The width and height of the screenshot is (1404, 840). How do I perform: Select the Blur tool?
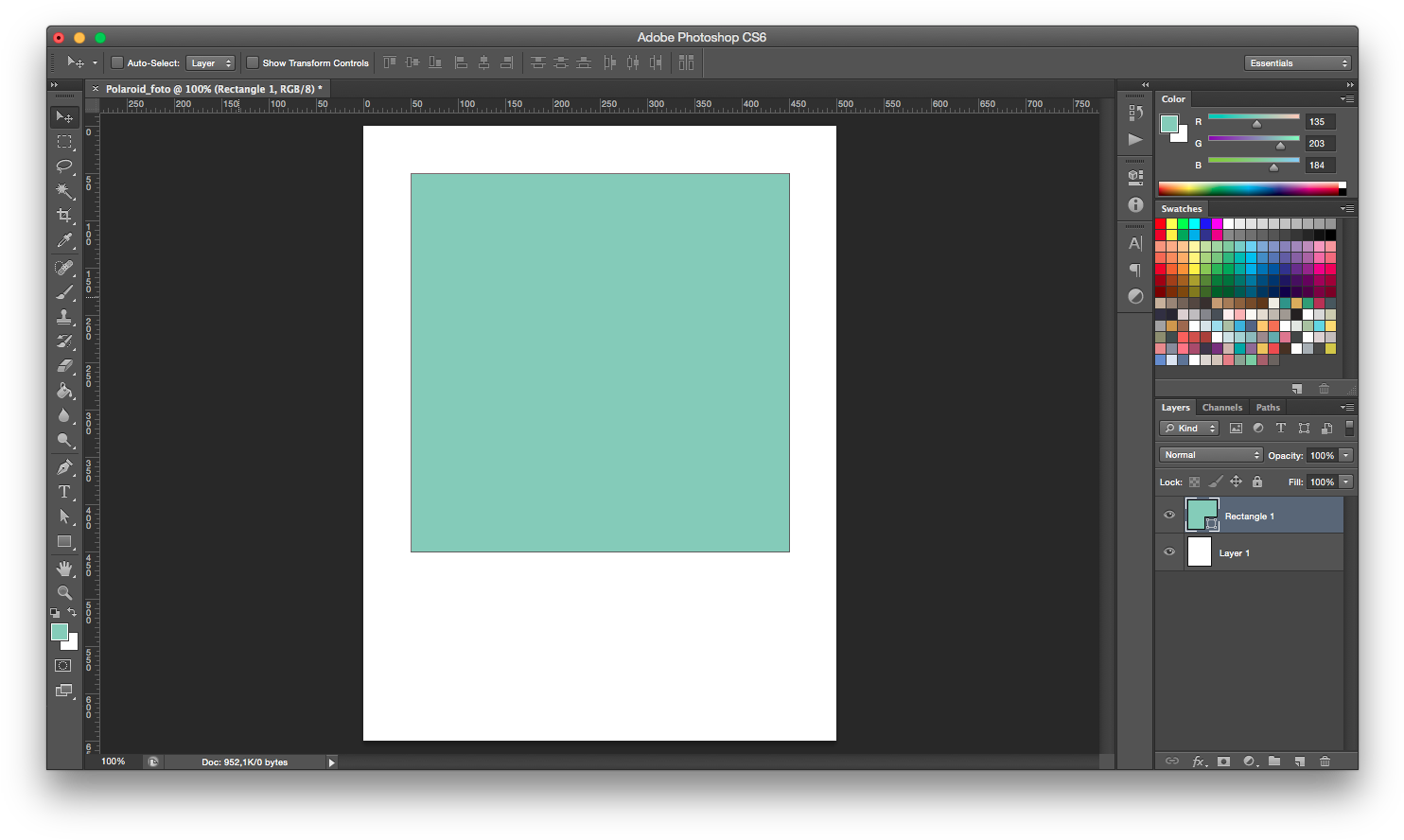coord(64,415)
